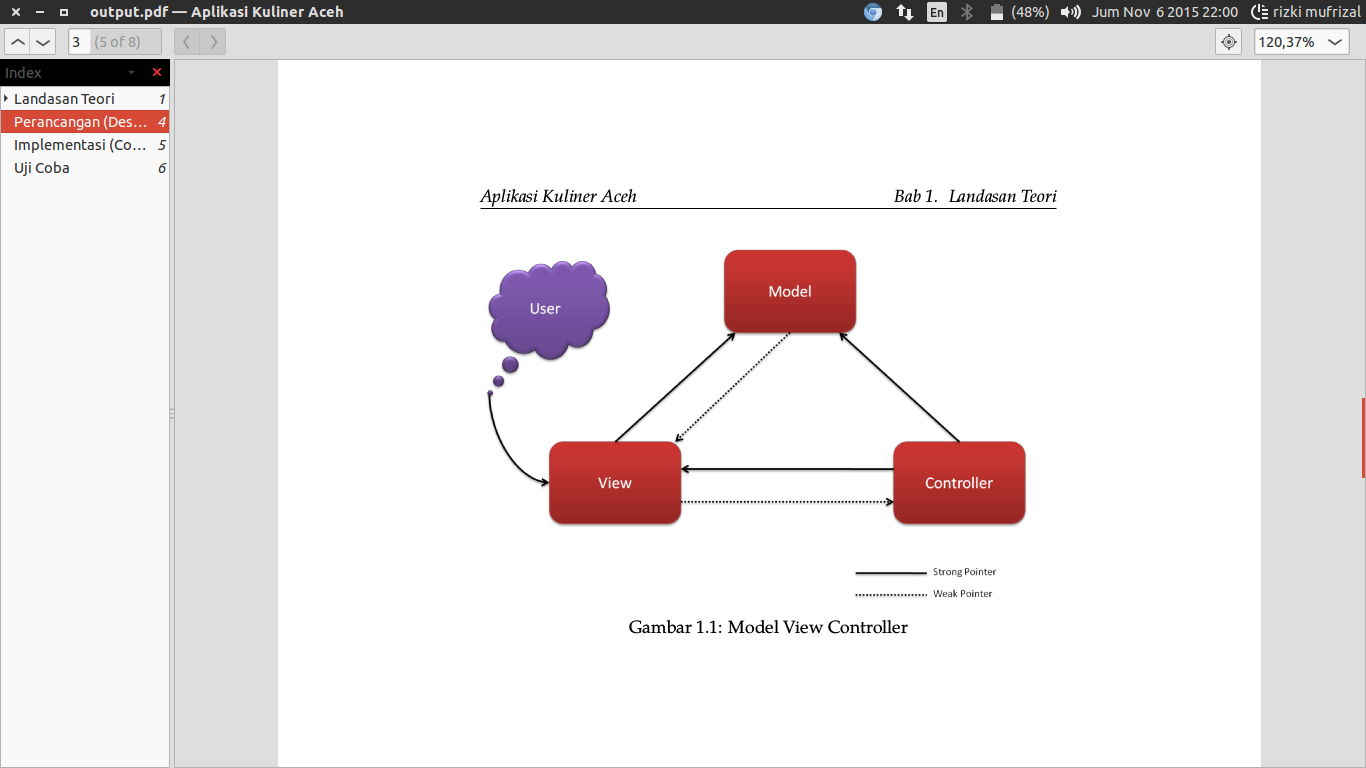Open the battery 48% indicator
Screen dimensions: 1366x768
click(1018, 12)
